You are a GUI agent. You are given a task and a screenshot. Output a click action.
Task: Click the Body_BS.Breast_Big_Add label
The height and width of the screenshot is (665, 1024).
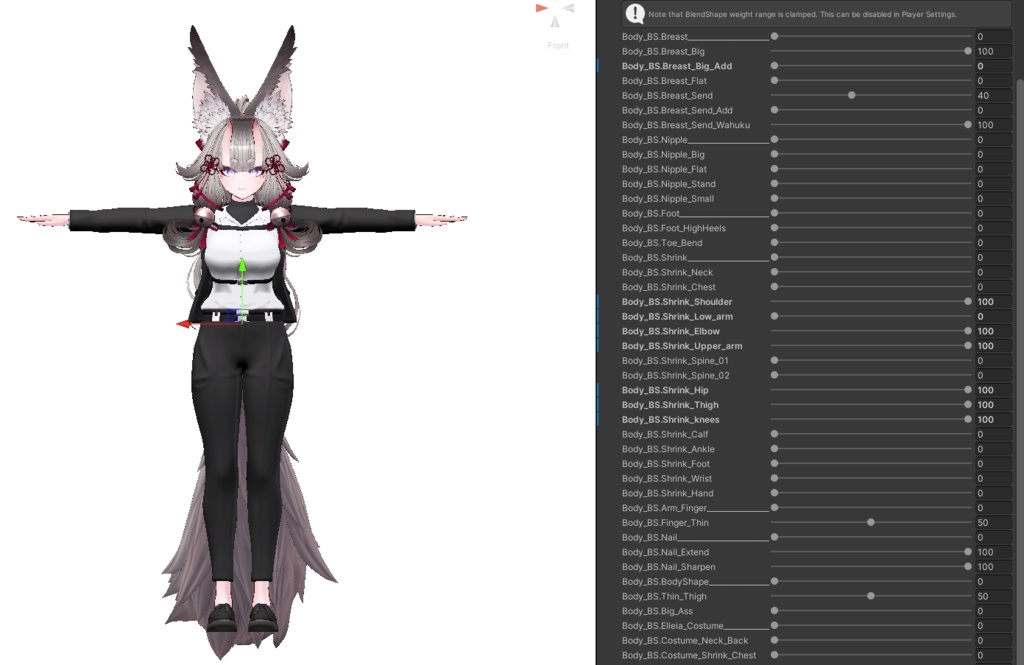coord(677,66)
